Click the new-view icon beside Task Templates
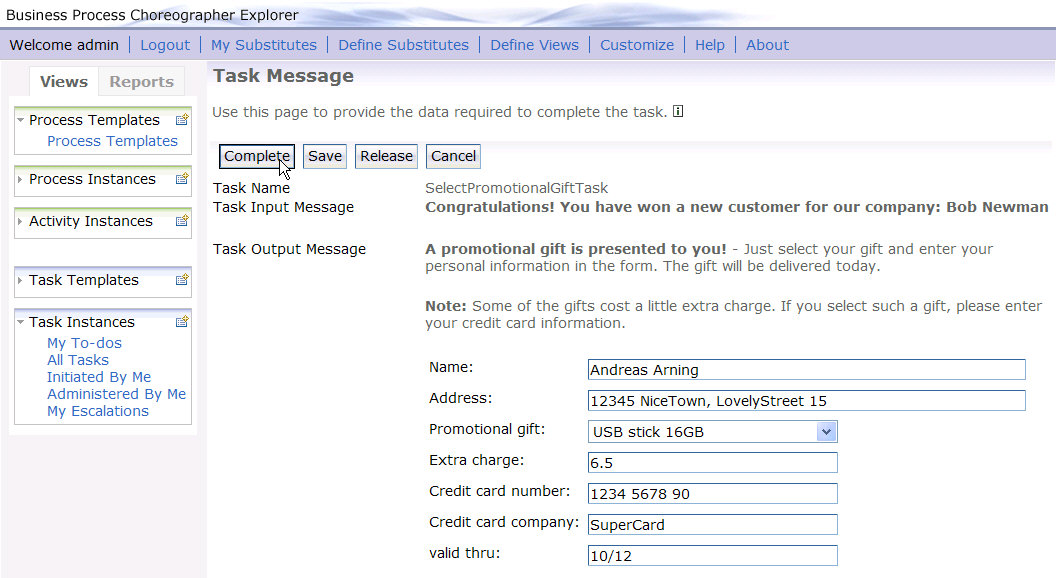1056x578 pixels. click(x=182, y=280)
